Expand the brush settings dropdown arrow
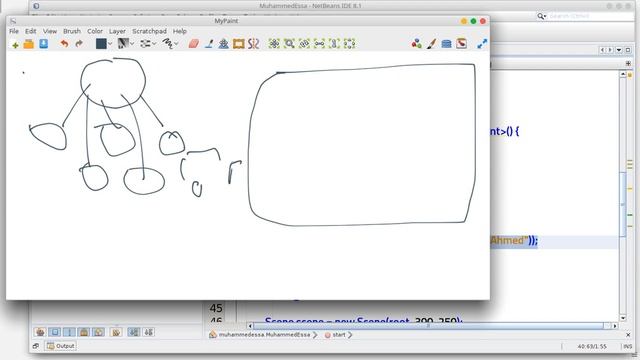 coord(154,44)
